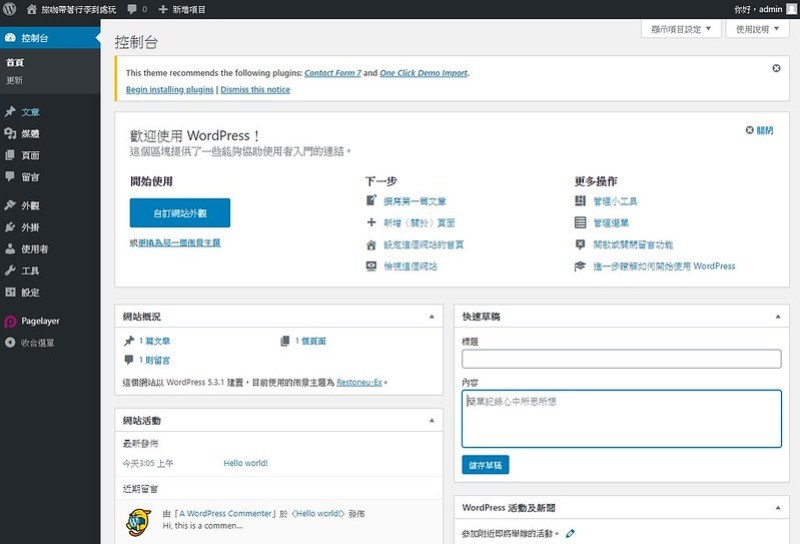Open the 工具 (Tools) sidebar item
This screenshot has width=800, height=544.
click(30, 271)
